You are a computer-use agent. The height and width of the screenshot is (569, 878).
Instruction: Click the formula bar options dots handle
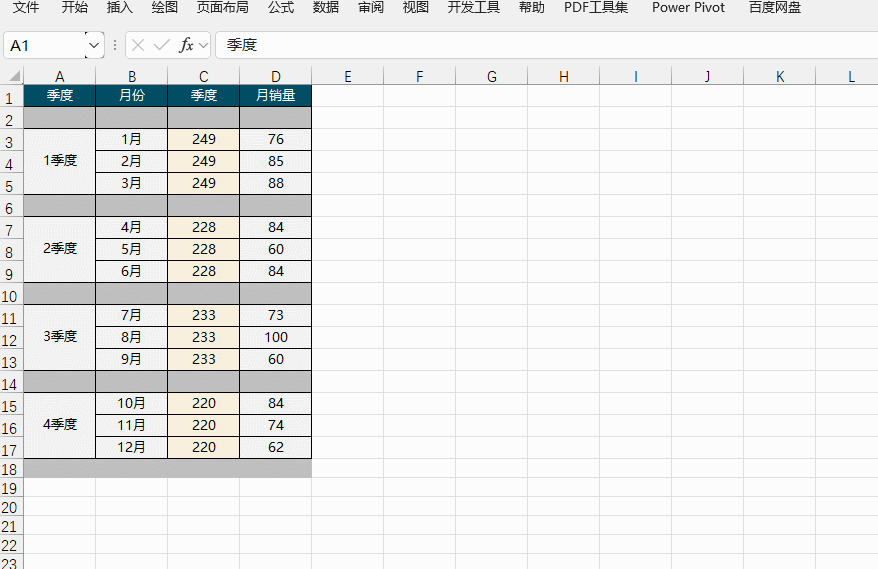[115, 45]
